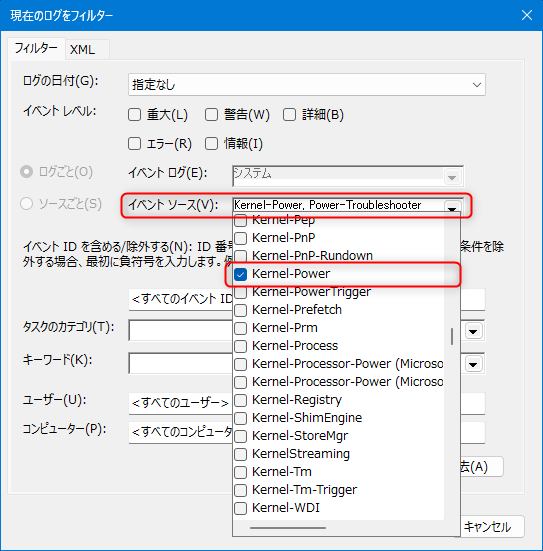This screenshot has width=543, height=551.
Task: Check the Kernel-Process source
Action: tap(240, 346)
